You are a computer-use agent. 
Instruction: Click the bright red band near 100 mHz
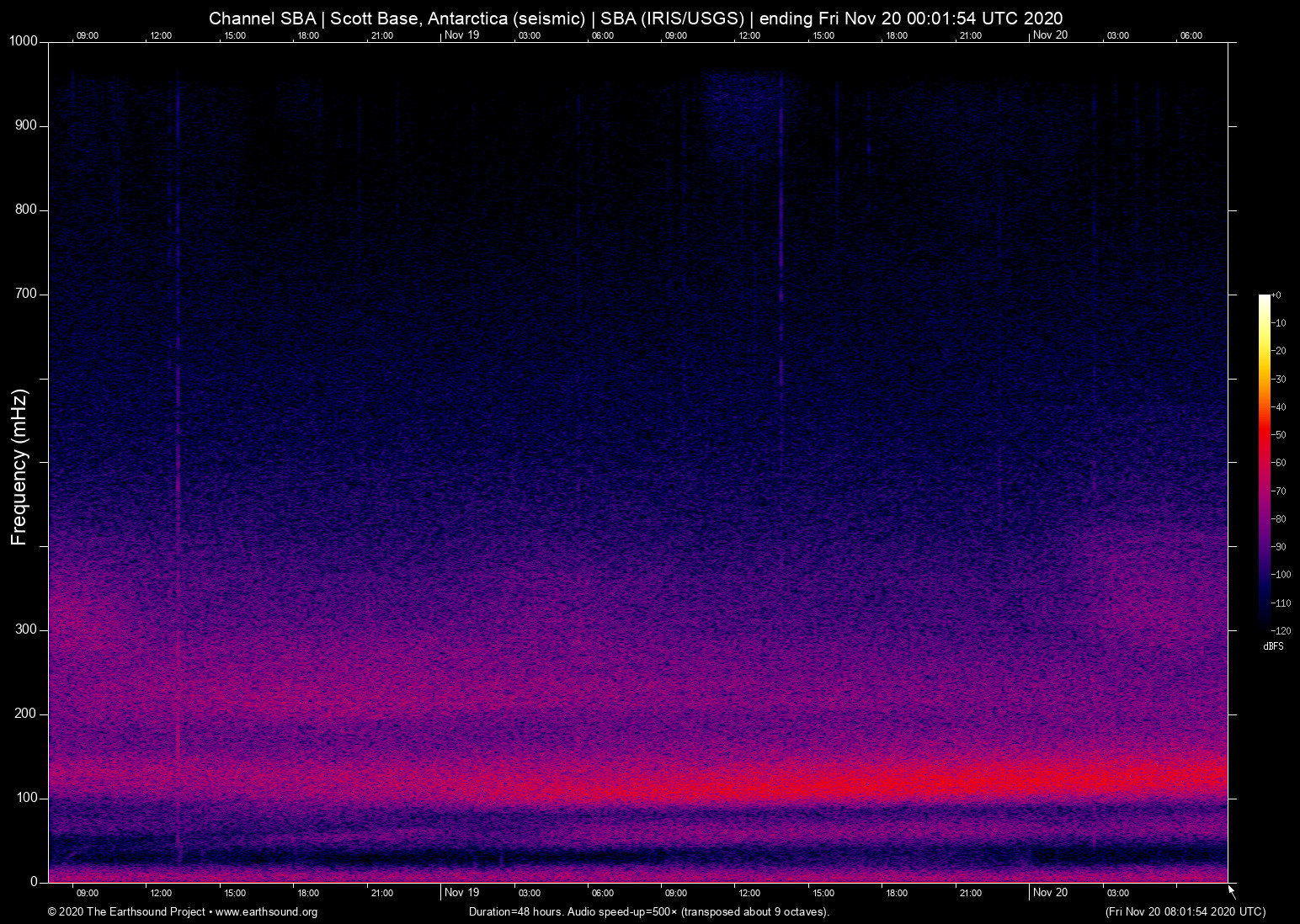click(926, 778)
